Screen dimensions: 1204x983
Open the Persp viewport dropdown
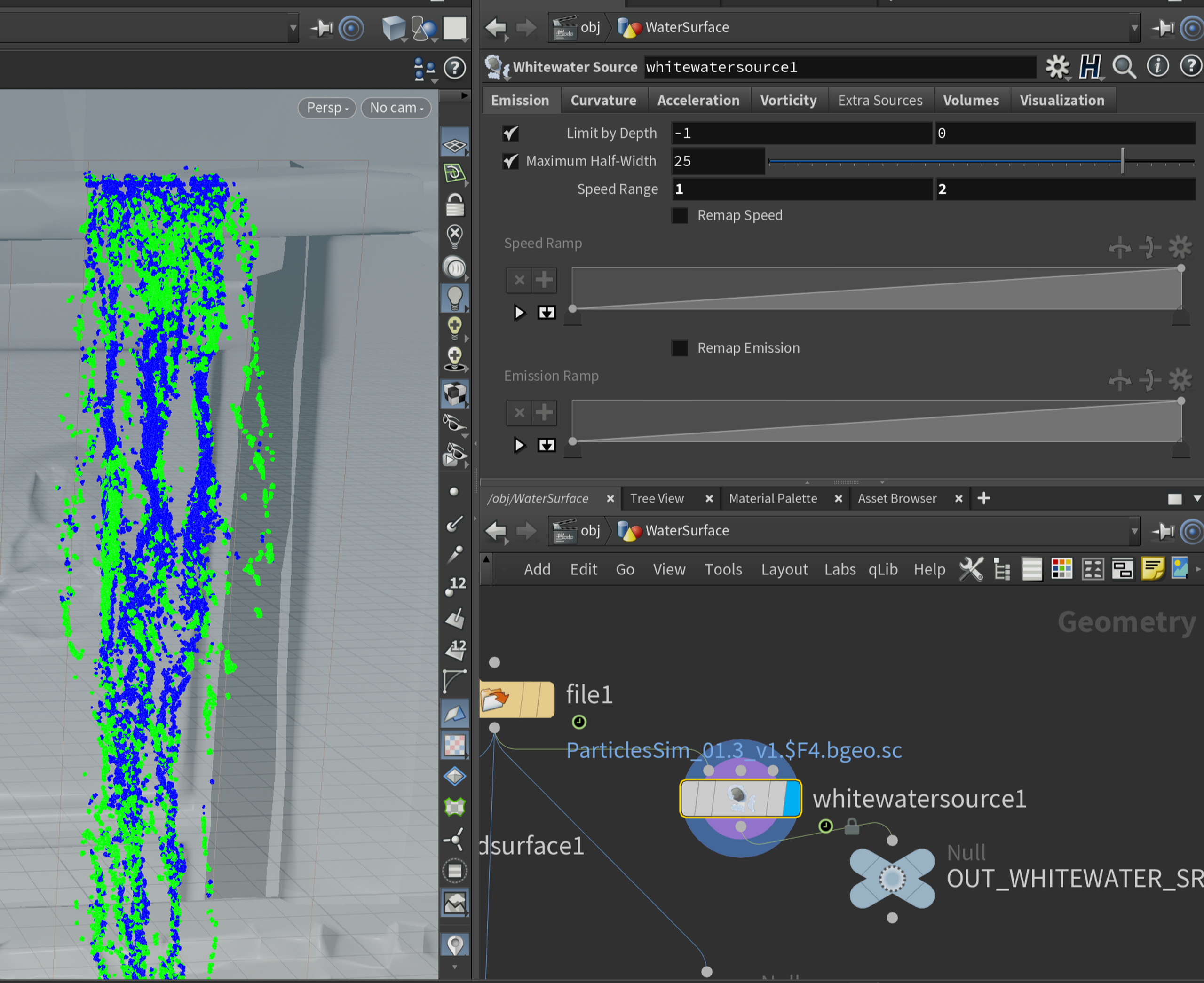point(327,108)
